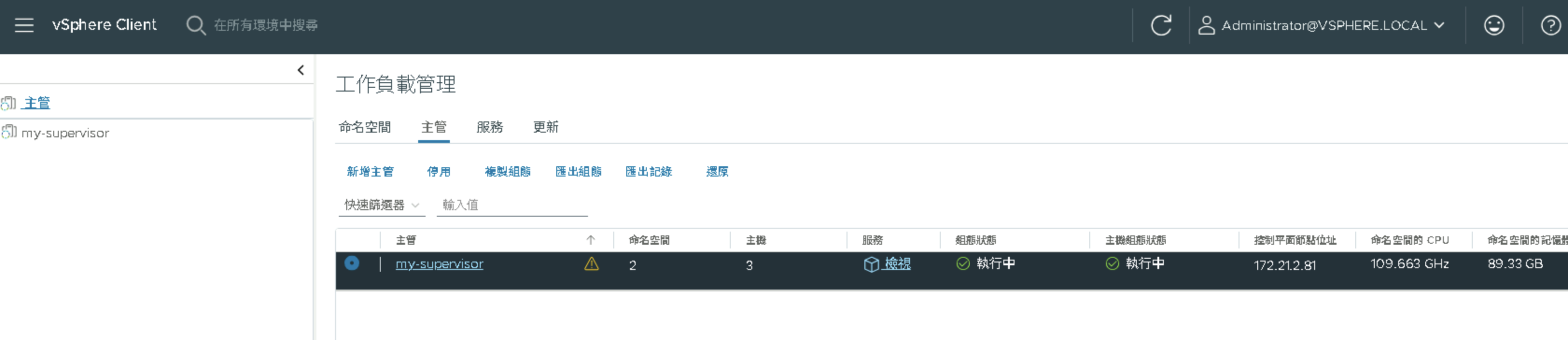Click the global search magnifier icon
This screenshot has height=340, width=1568.
pyautogui.click(x=196, y=25)
